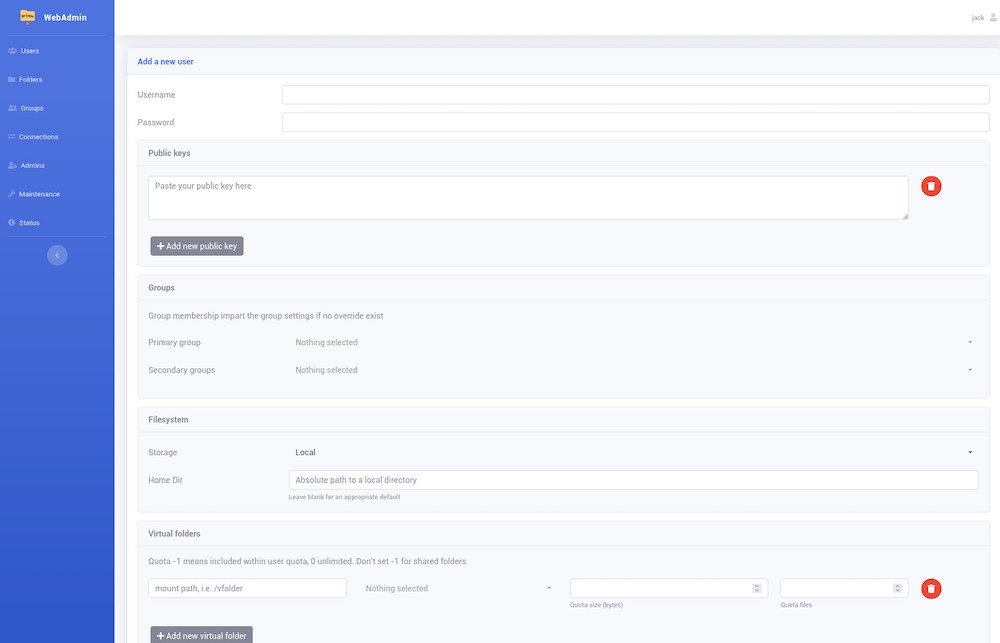Open the Admins section from sidebar

point(28,165)
